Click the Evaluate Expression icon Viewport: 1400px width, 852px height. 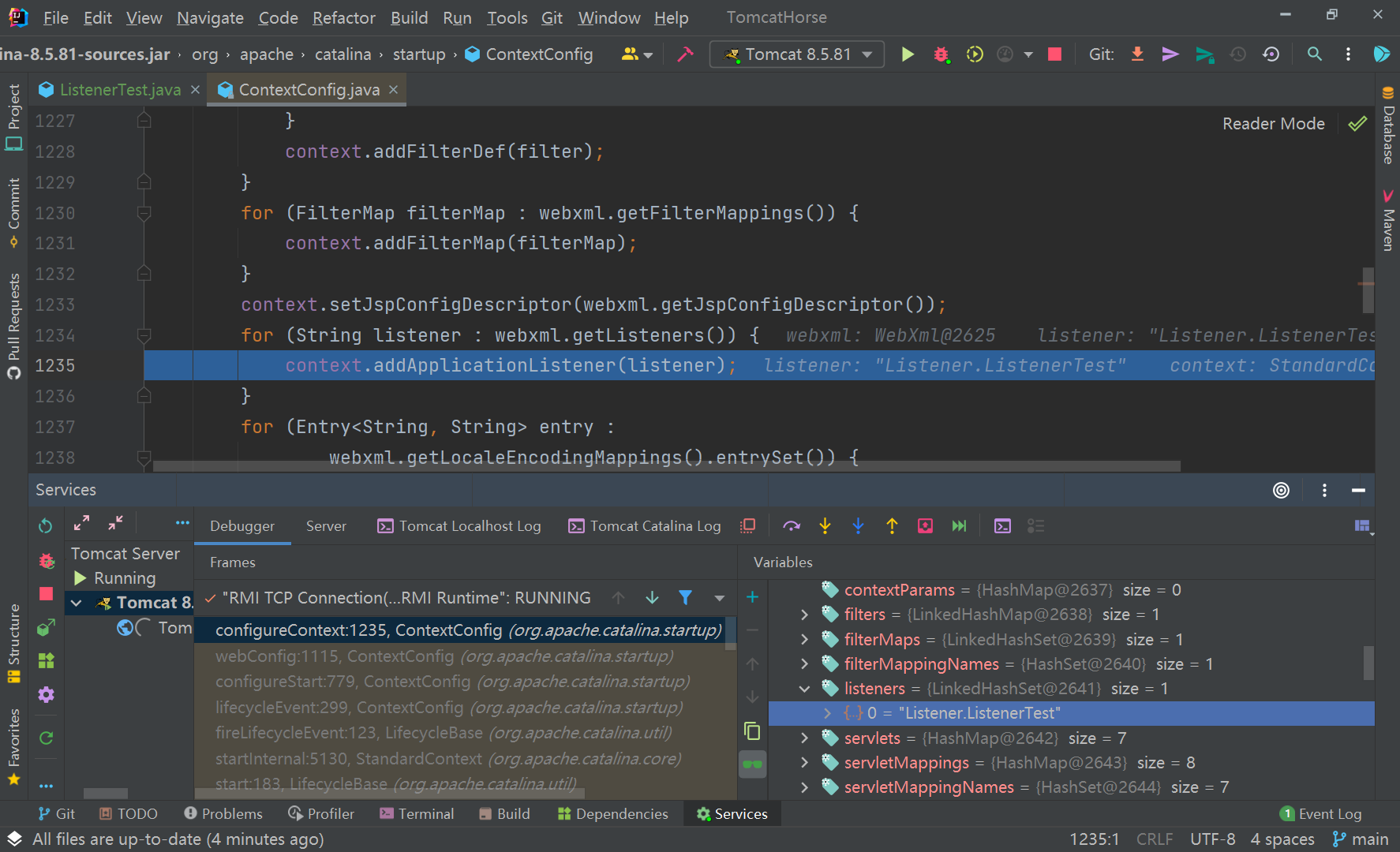pos(1002,526)
